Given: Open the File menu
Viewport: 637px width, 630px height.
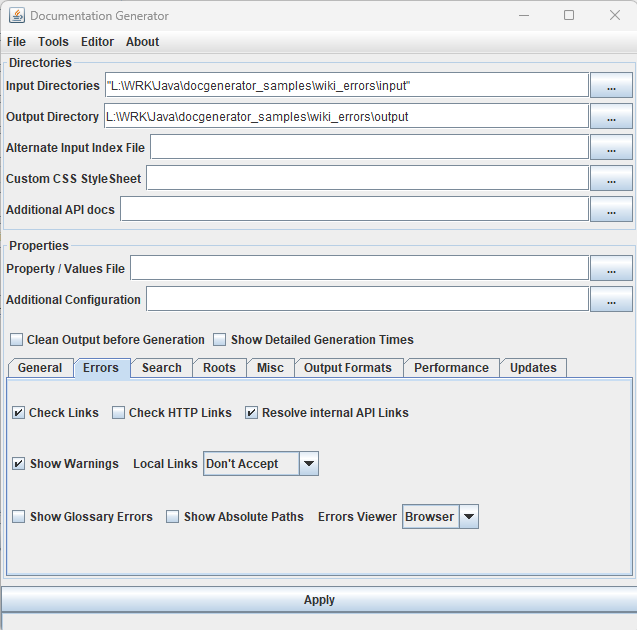Looking at the screenshot, I should pyautogui.click(x=16, y=42).
